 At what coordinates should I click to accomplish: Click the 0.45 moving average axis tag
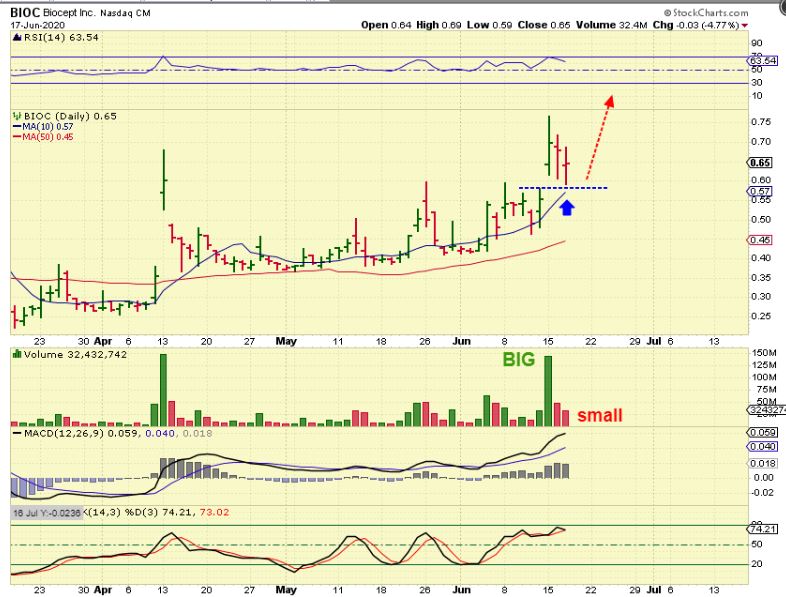[760, 240]
